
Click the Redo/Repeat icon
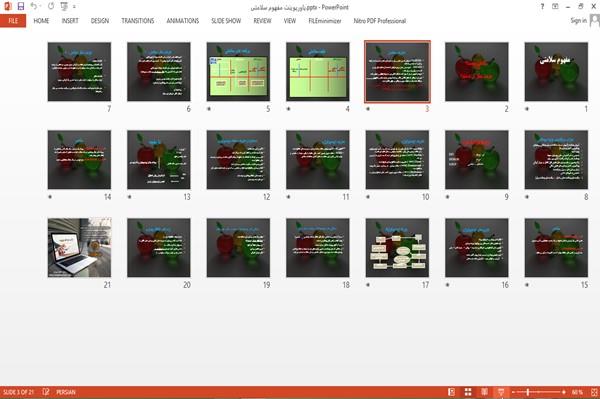[51, 6]
